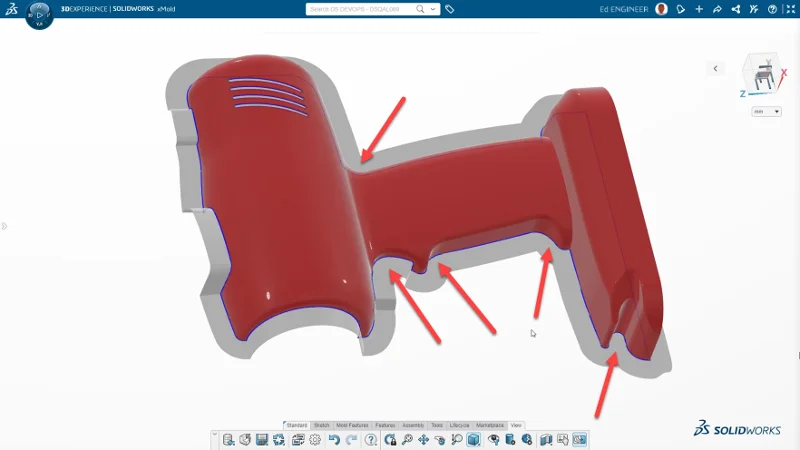Switch to the Standard tab

point(296,425)
